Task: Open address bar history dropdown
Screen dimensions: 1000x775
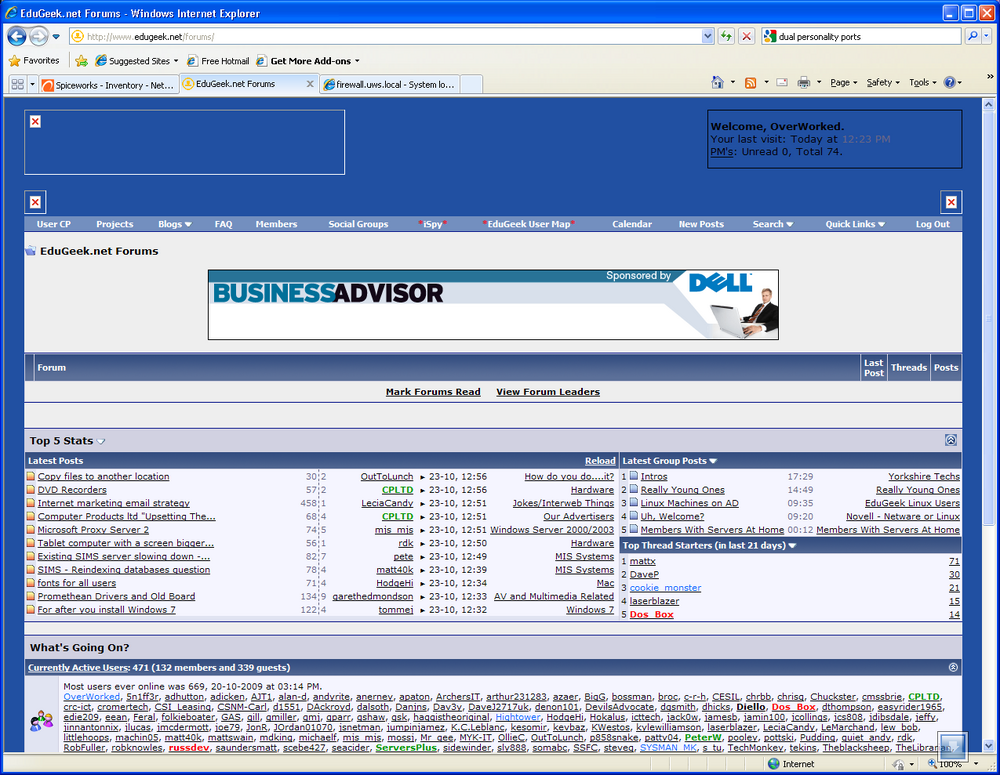Action: [707, 36]
